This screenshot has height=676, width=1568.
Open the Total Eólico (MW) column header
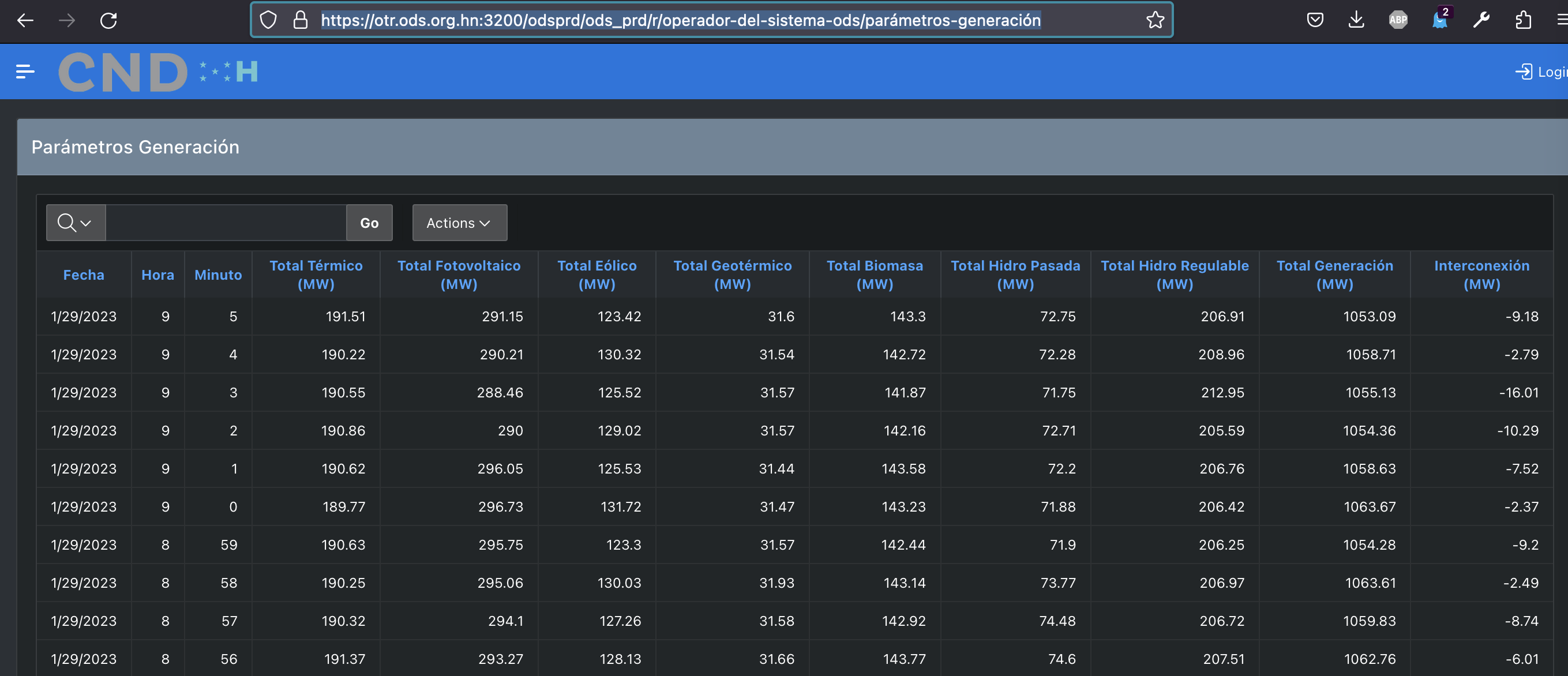[597, 275]
